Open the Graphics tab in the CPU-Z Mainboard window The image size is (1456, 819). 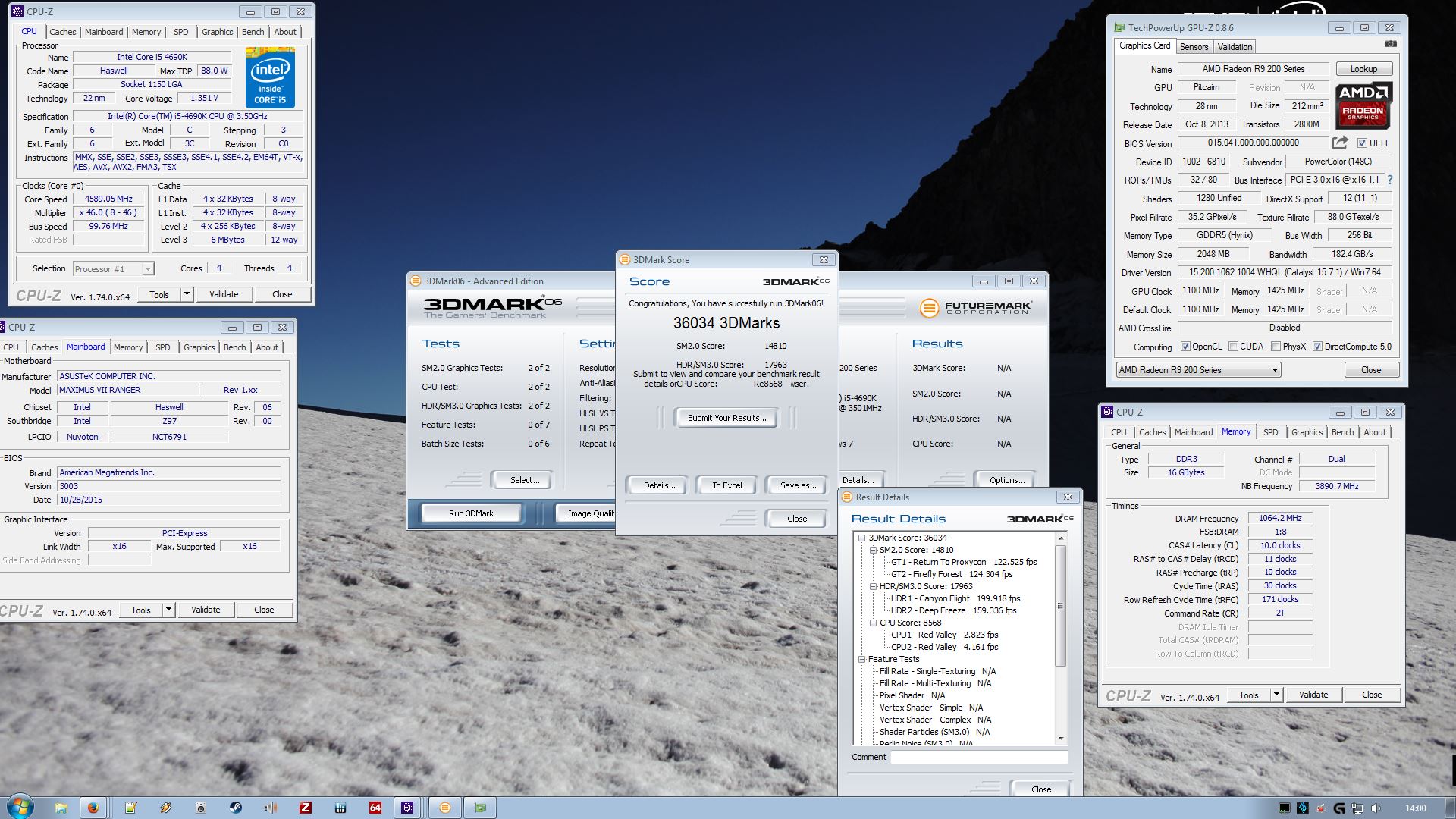point(199,347)
